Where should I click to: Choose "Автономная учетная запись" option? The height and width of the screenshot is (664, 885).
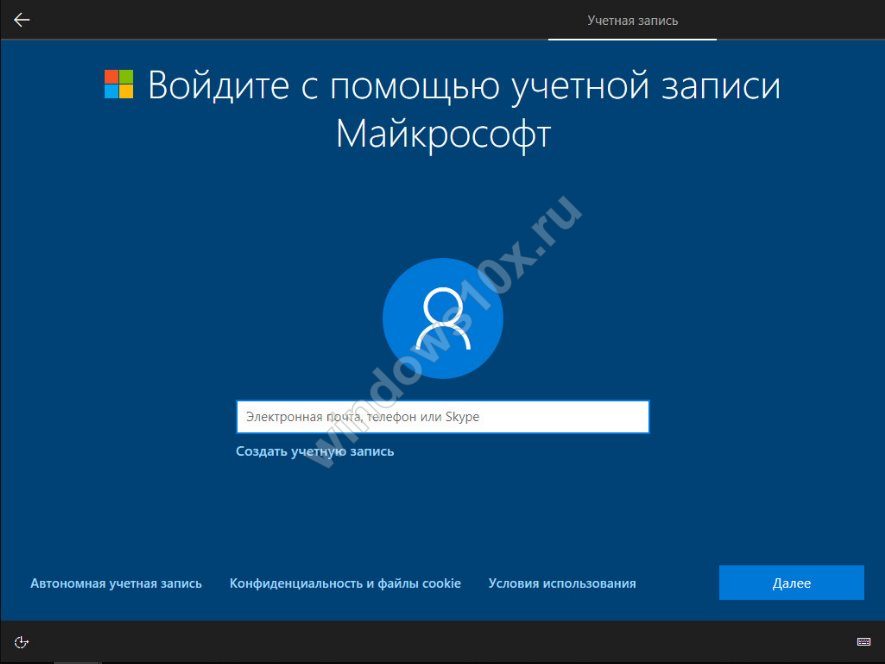tap(116, 583)
